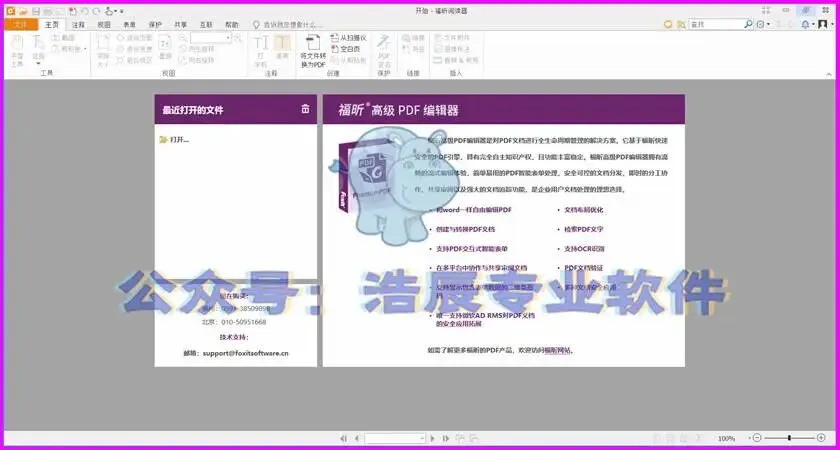The image size is (840, 450).
Task: Click the ribbon zoom-out magnifier icon
Action: tap(183, 38)
